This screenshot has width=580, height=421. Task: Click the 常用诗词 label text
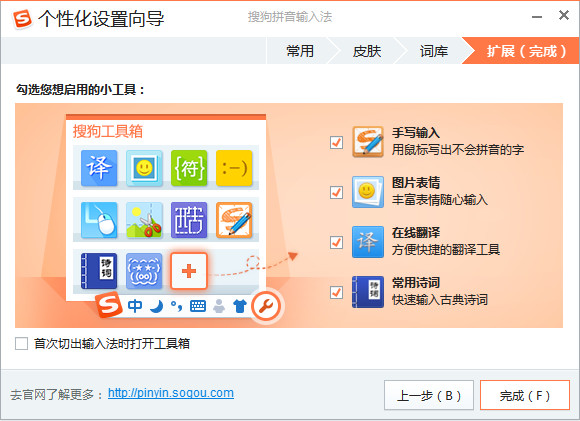tap(416, 283)
